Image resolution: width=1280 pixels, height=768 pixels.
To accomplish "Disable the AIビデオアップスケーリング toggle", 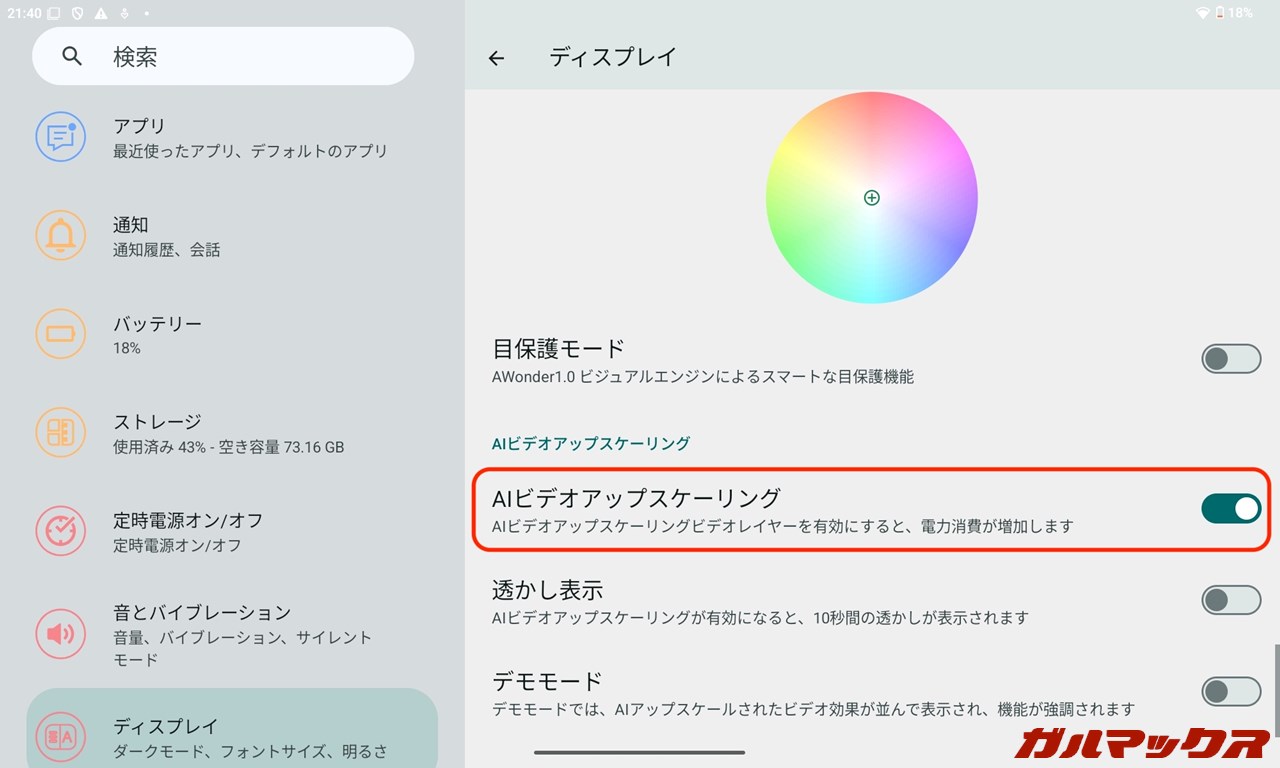I will click(x=1231, y=508).
